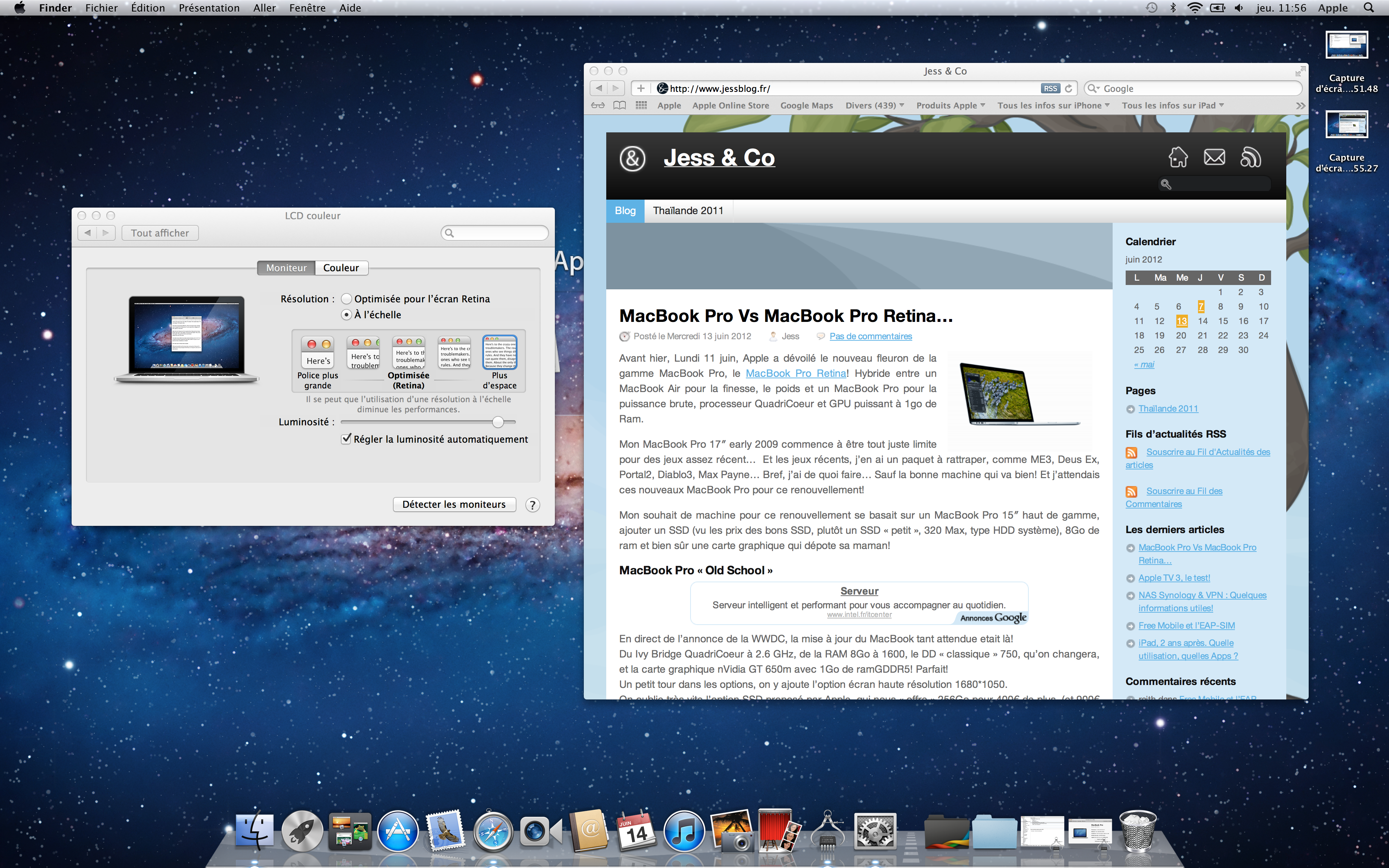
Task: Open Safari compass icon in the Dock
Action: point(492,831)
